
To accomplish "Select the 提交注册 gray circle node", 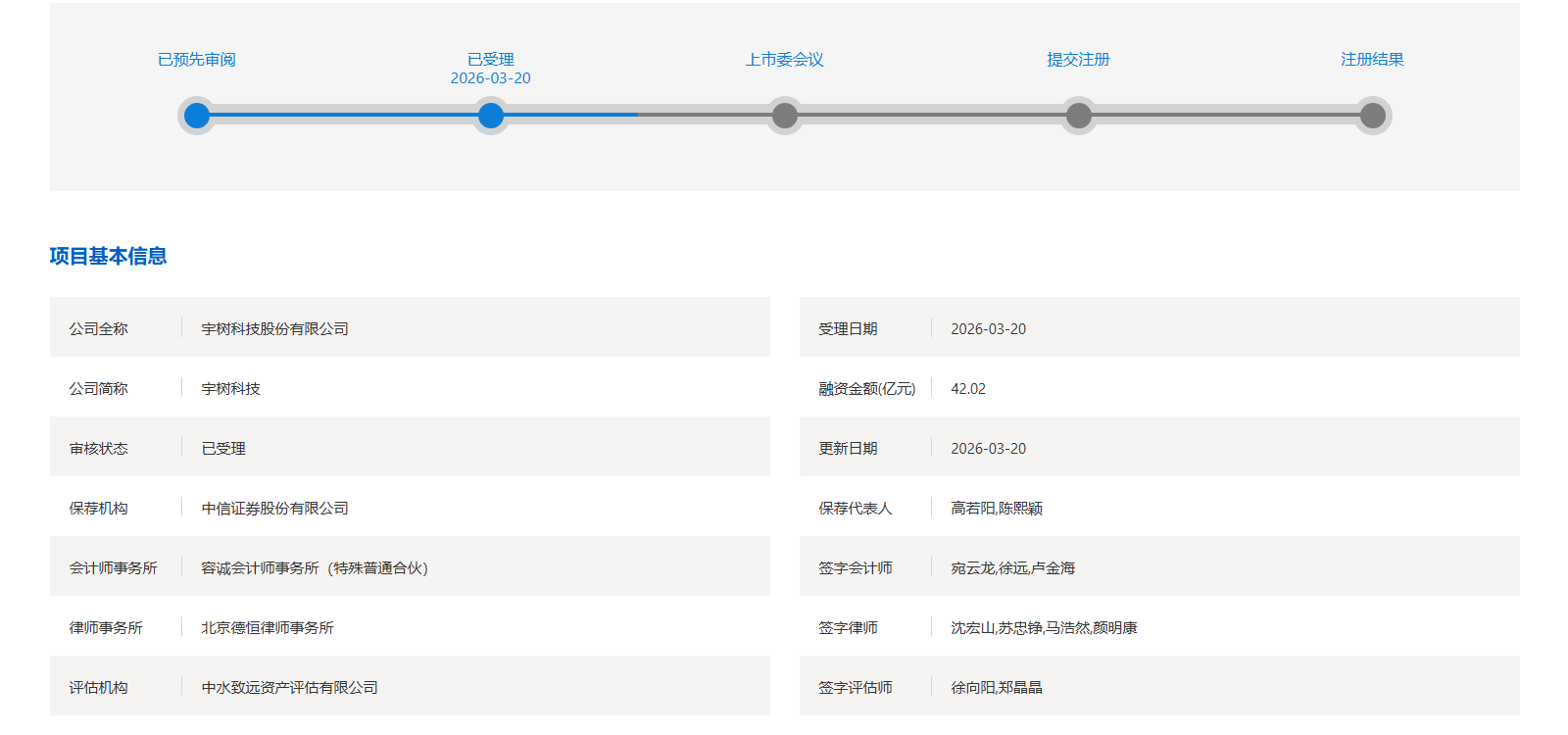I will tap(1079, 116).
